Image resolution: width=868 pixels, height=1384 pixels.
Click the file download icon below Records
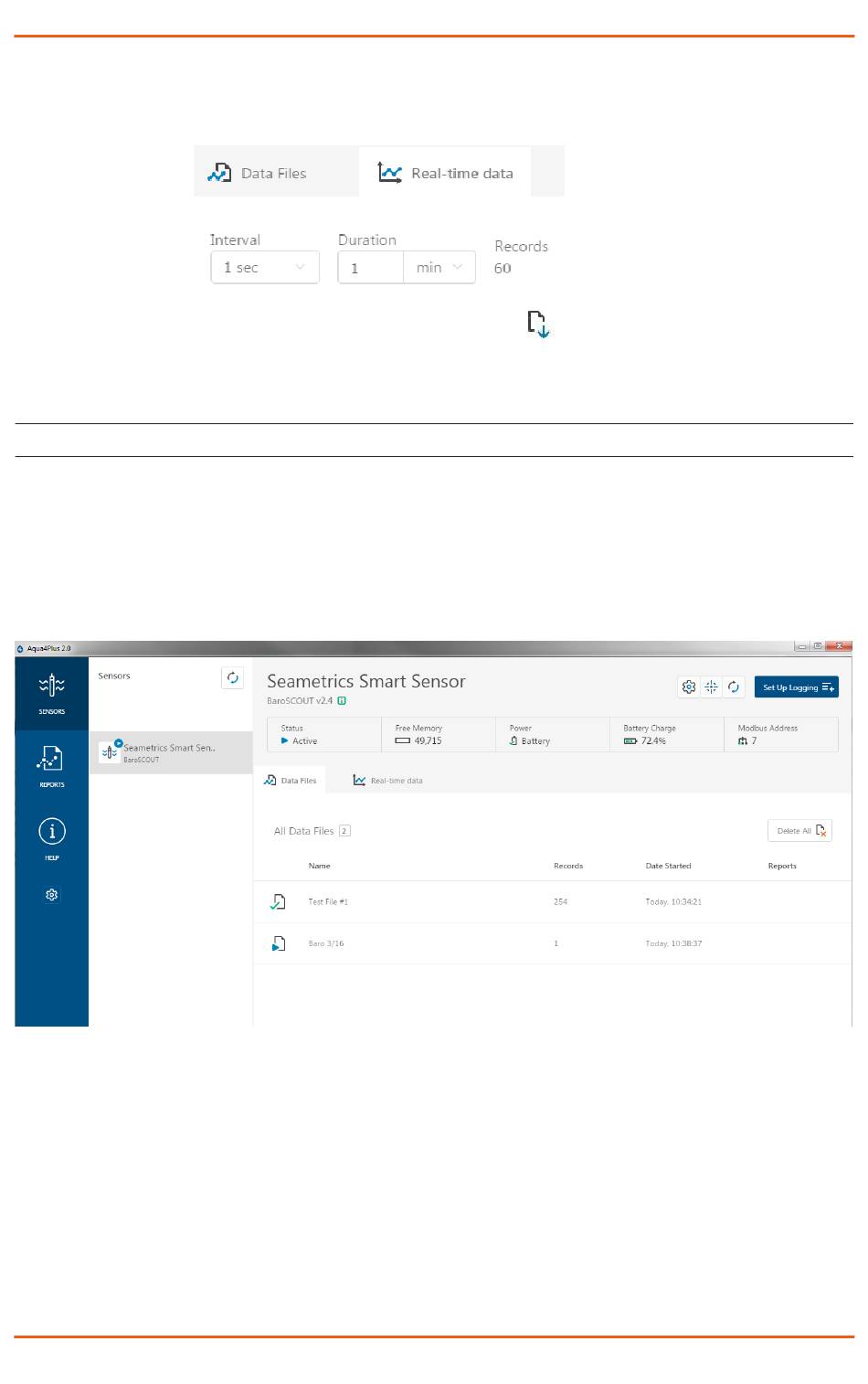539,325
